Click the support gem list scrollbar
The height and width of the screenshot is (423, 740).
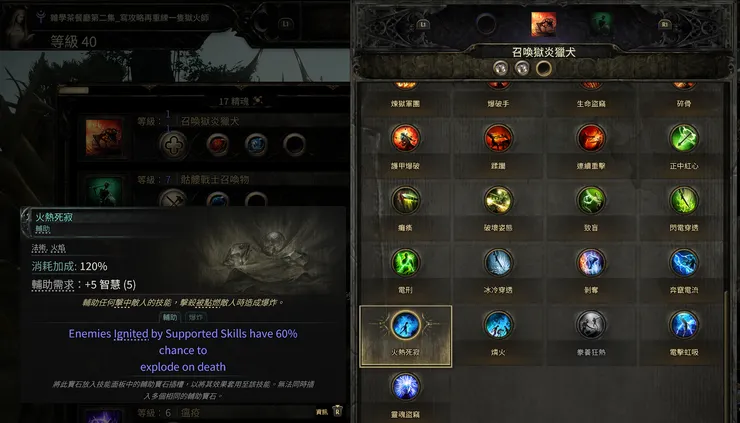point(727,358)
